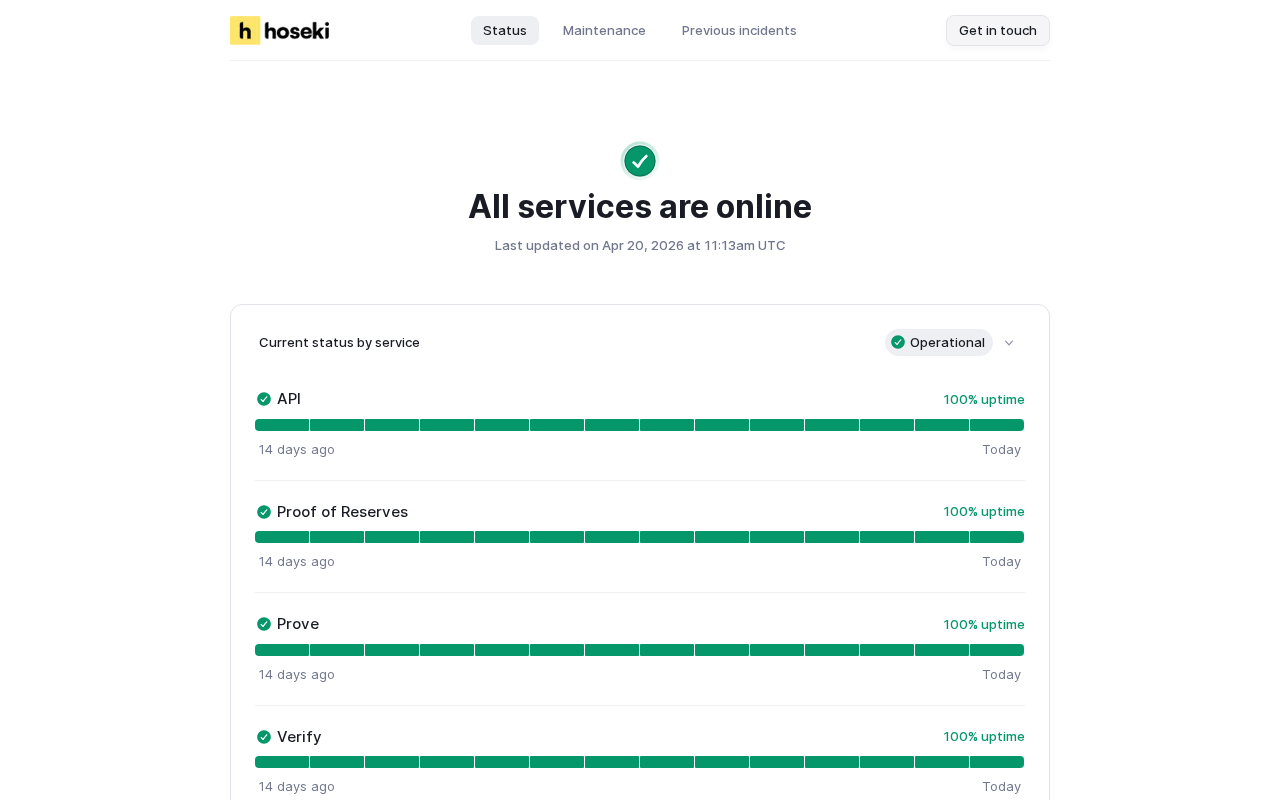This screenshot has width=1280, height=800.
Task: Click the check icon beside Proof of Reserves
Action: 264,512
